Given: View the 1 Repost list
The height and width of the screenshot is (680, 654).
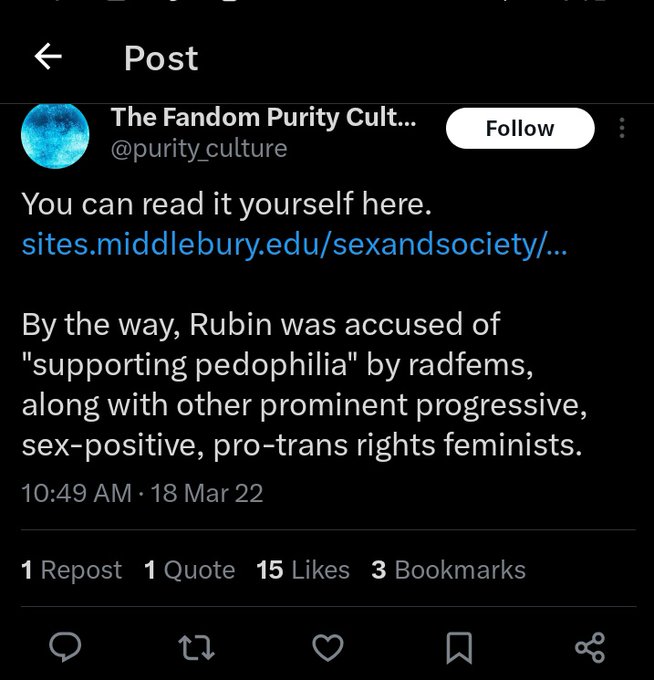Looking at the screenshot, I should (71, 570).
